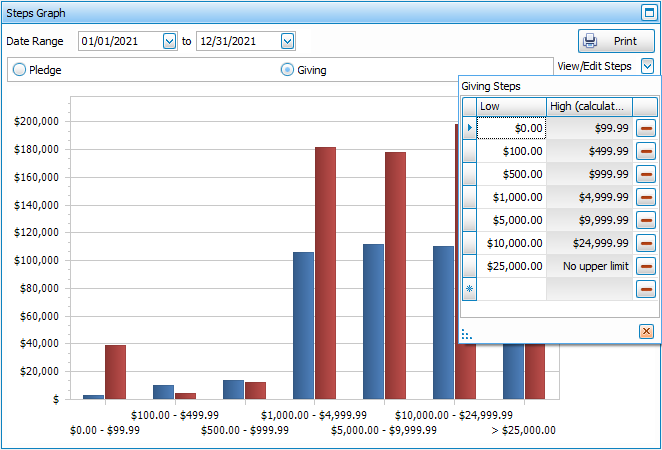This screenshot has width=662, height=450.
Task: Delete the $10,000.00 step row
Action: [646, 243]
